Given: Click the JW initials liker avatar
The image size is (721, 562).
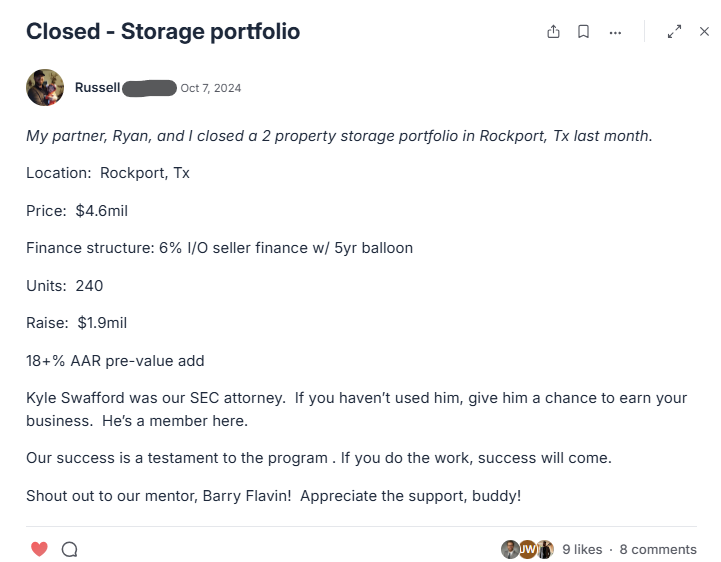Looking at the screenshot, I should [527, 549].
